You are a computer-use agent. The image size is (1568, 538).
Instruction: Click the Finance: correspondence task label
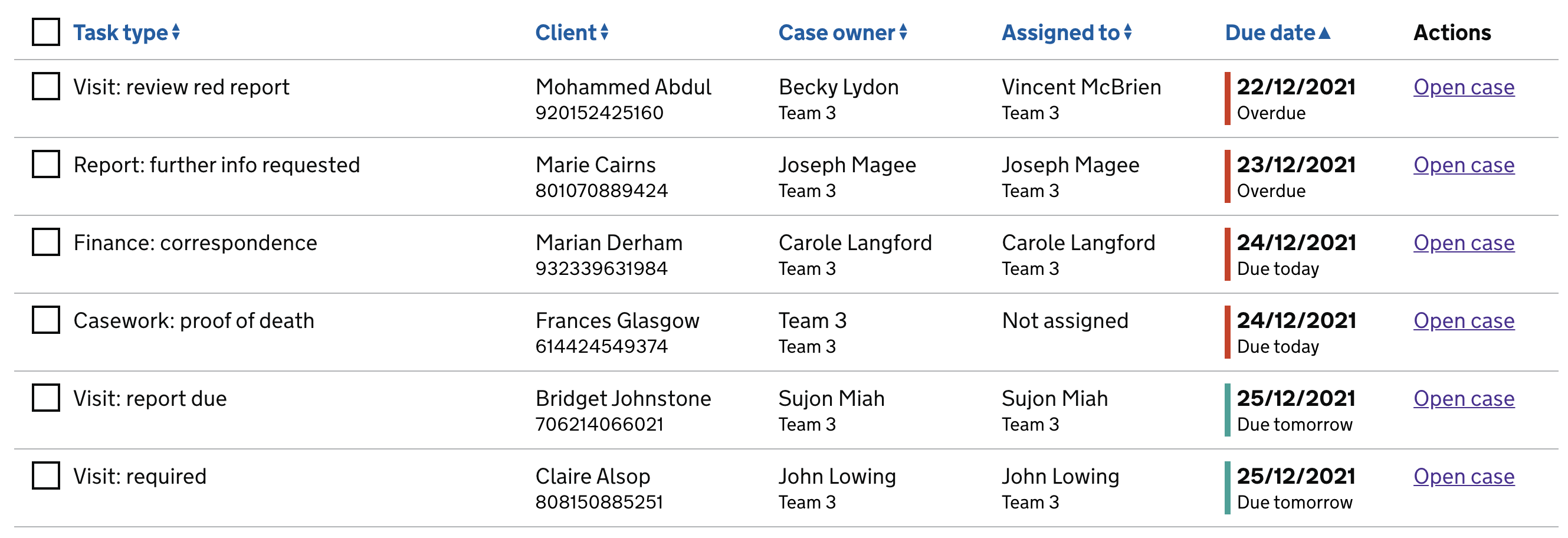tap(195, 243)
